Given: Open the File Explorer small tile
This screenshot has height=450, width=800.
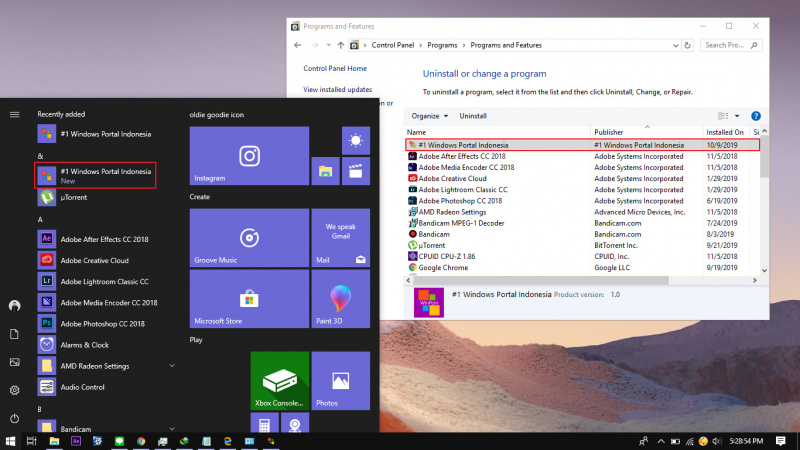Looking at the screenshot, I should (326, 171).
